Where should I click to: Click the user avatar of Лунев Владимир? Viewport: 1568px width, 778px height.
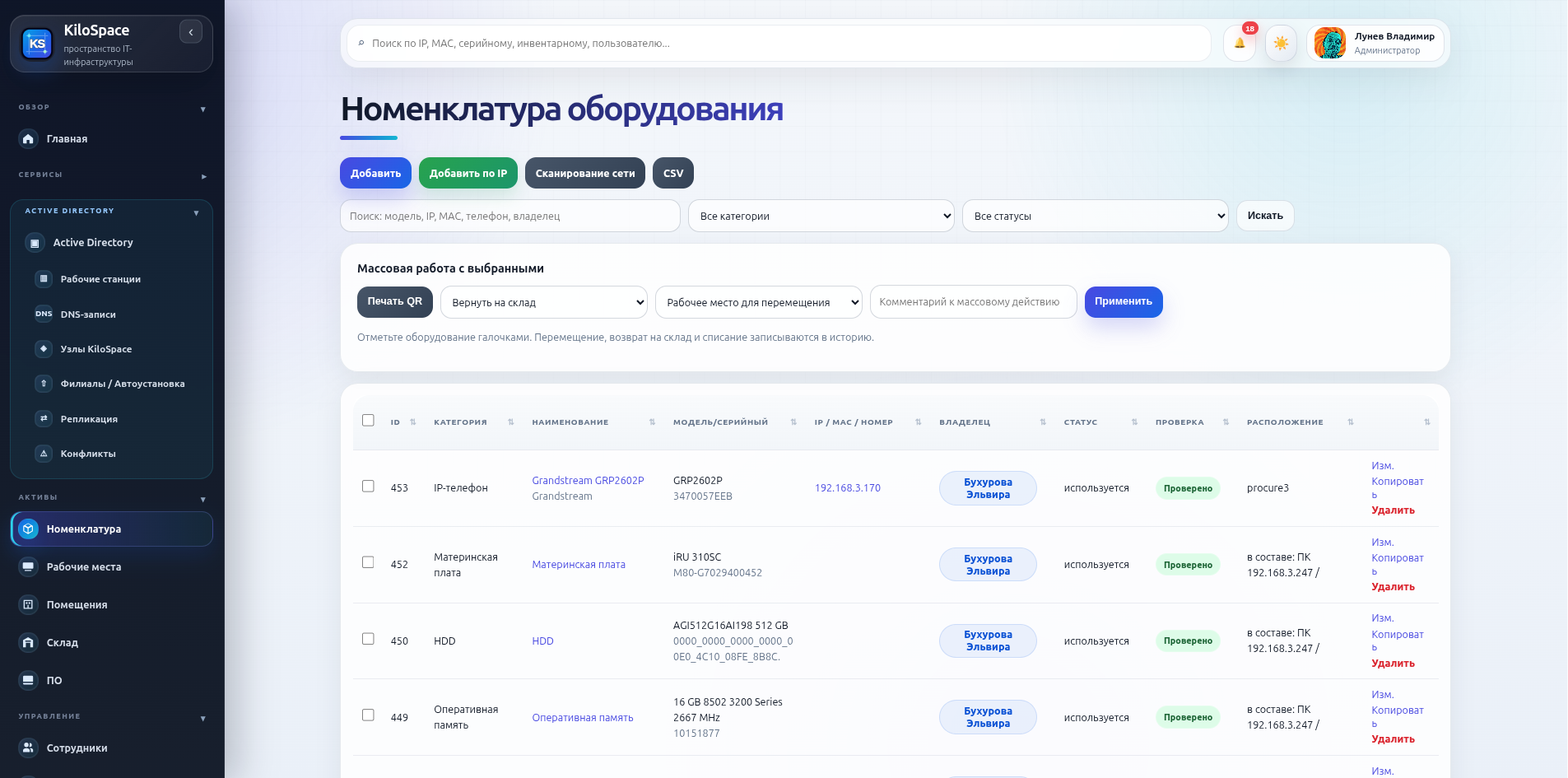click(x=1330, y=43)
